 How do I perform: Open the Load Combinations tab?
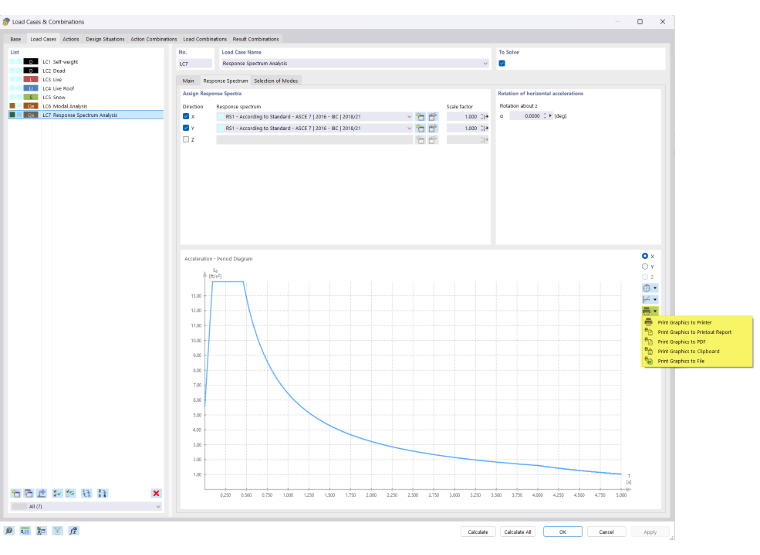pos(205,39)
